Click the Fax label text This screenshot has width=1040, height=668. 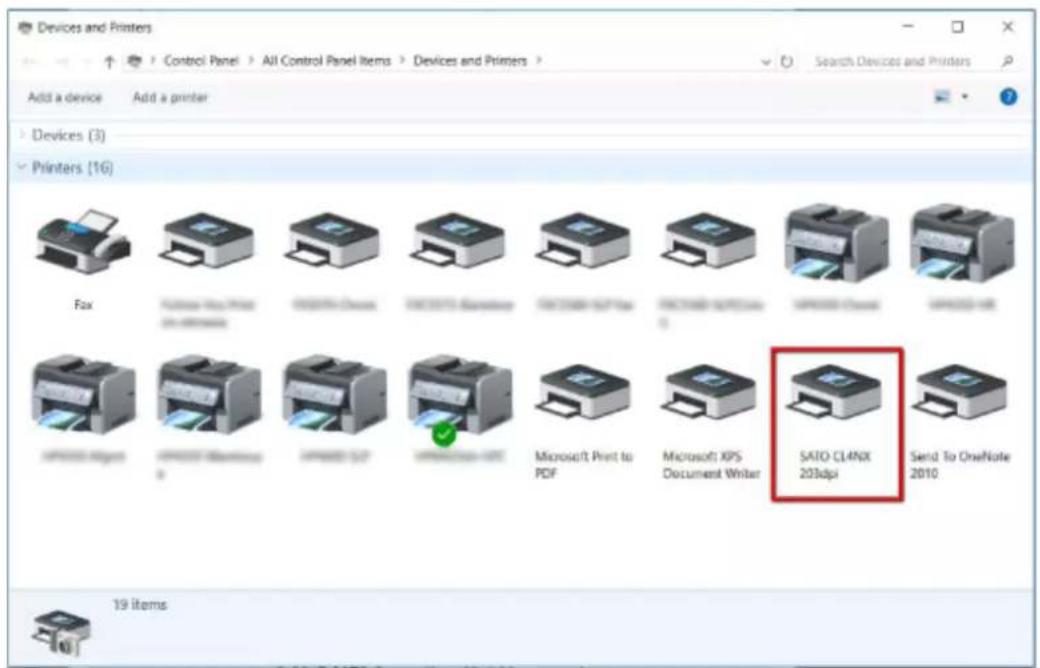pyautogui.click(x=84, y=304)
